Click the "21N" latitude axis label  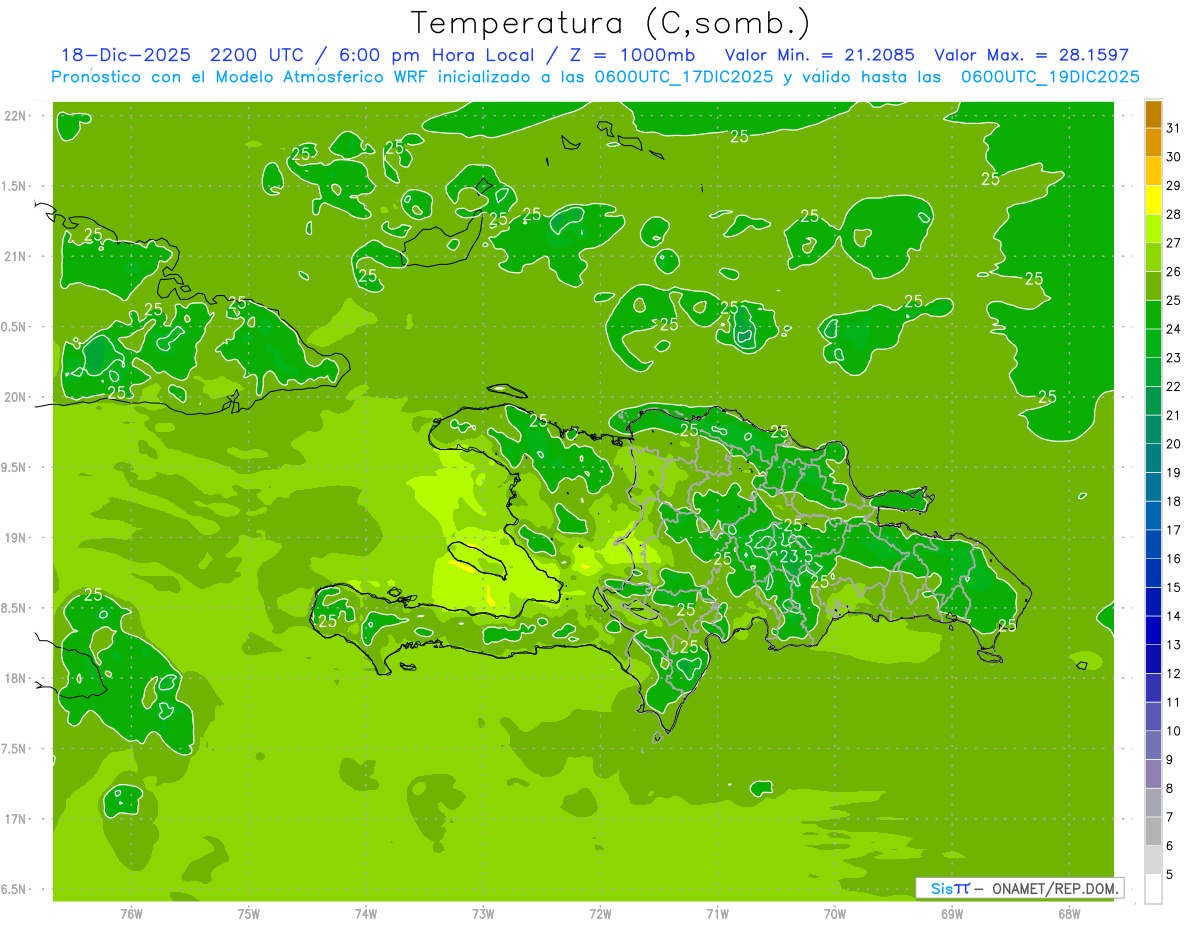[x=14, y=257]
